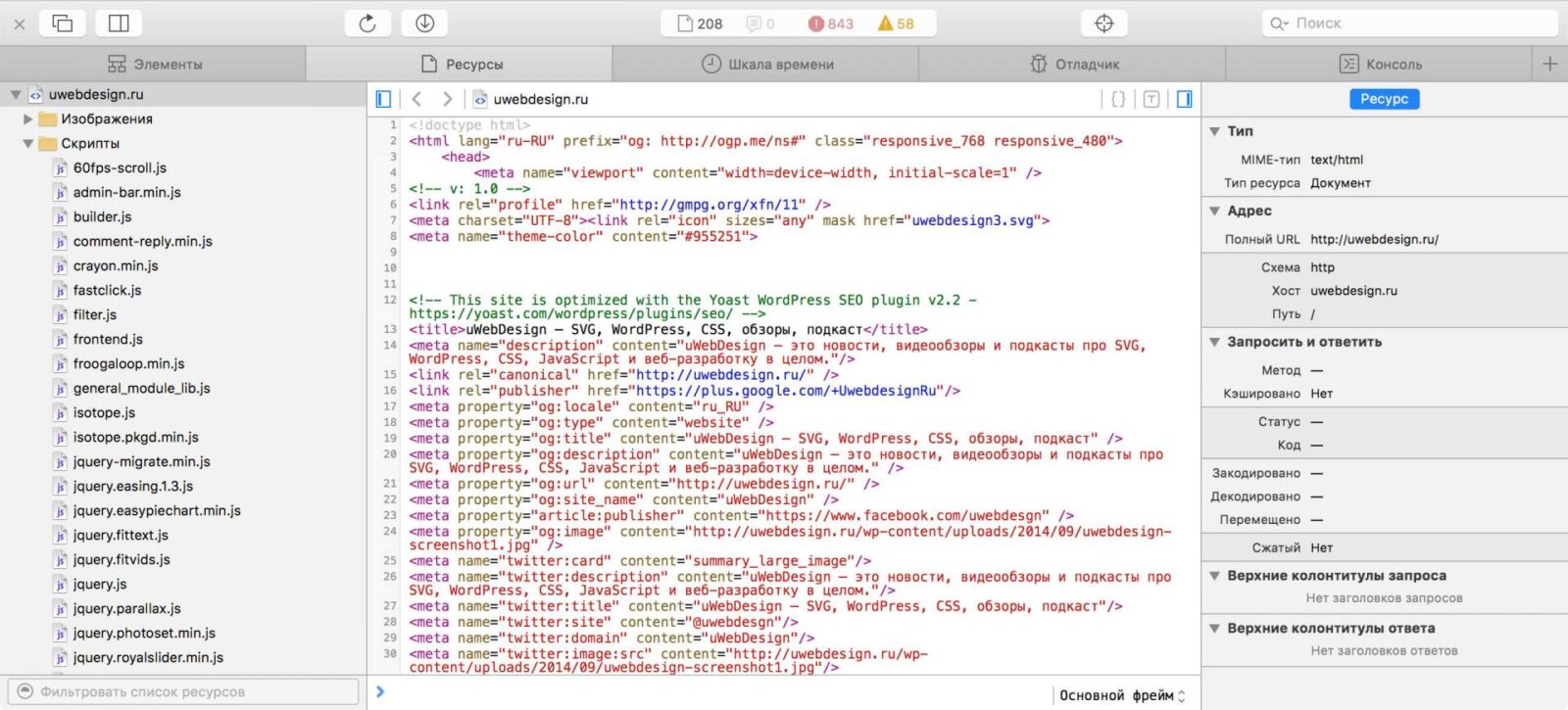Screen dimensions: 1568x710
Task: Click the download web archive icon
Action: click(x=424, y=24)
